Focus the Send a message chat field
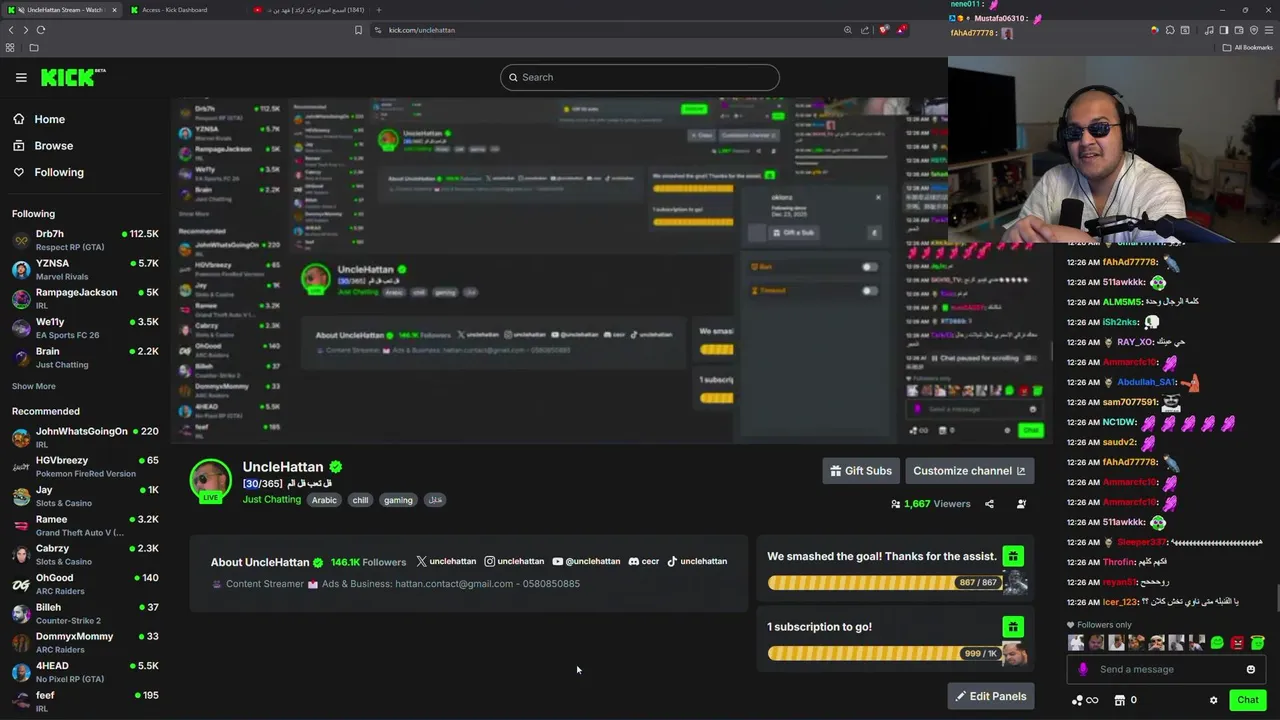 click(x=1167, y=669)
